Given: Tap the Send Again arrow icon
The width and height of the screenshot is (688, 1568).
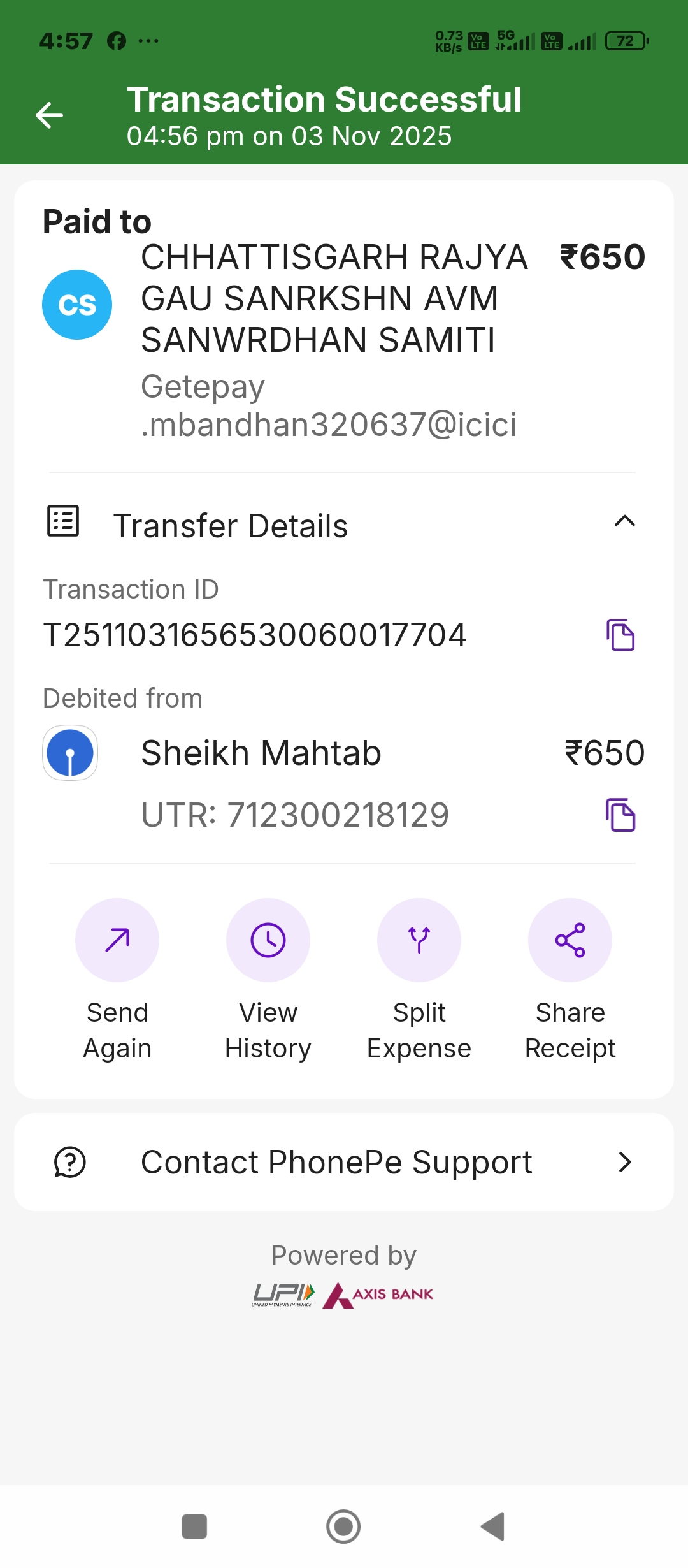Looking at the screenshot, I should pos(117,940).
